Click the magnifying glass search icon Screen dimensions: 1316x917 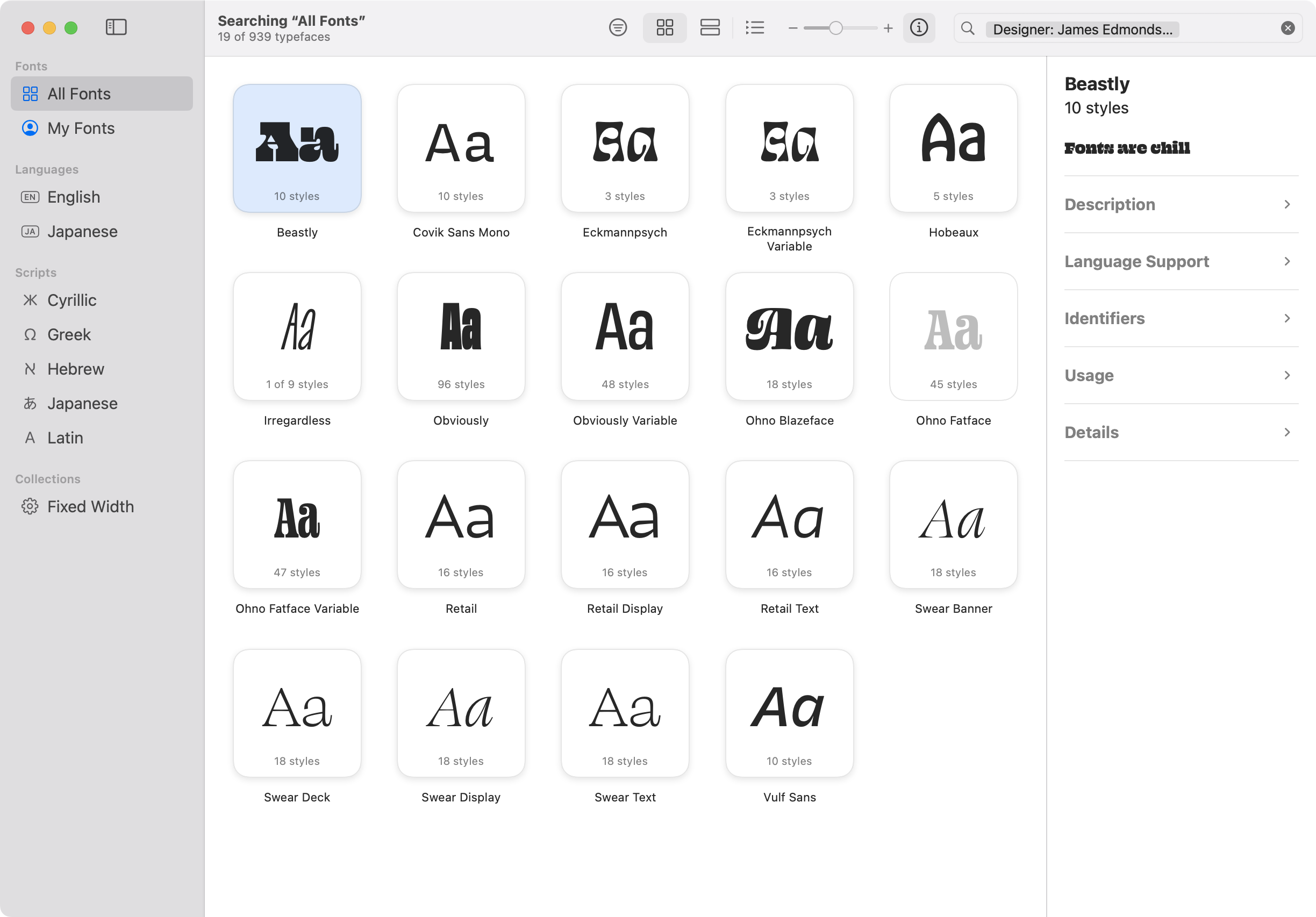[x=968, y=28]
